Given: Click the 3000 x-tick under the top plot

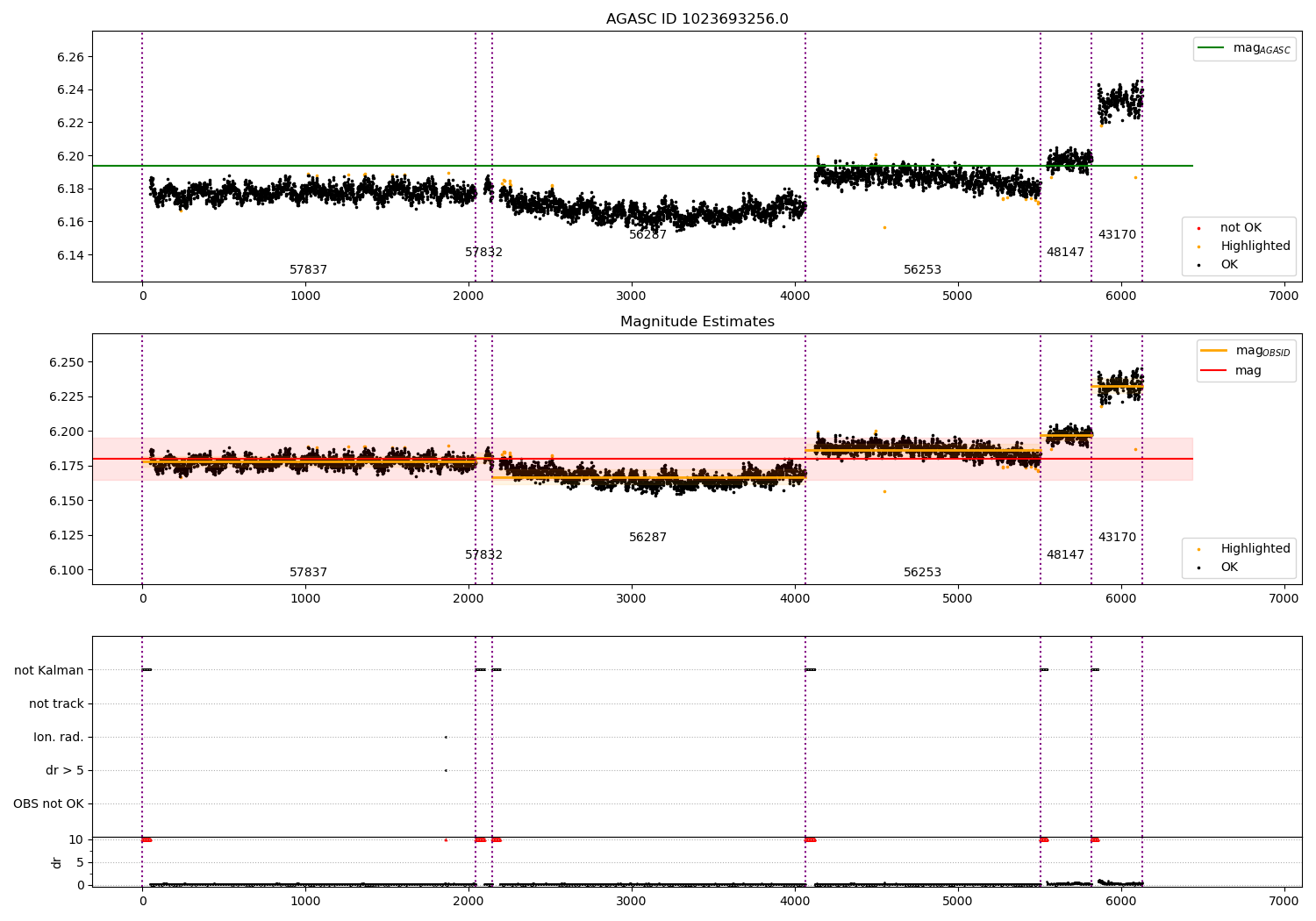Looking at the screenshot, I should tap(631, 296).
